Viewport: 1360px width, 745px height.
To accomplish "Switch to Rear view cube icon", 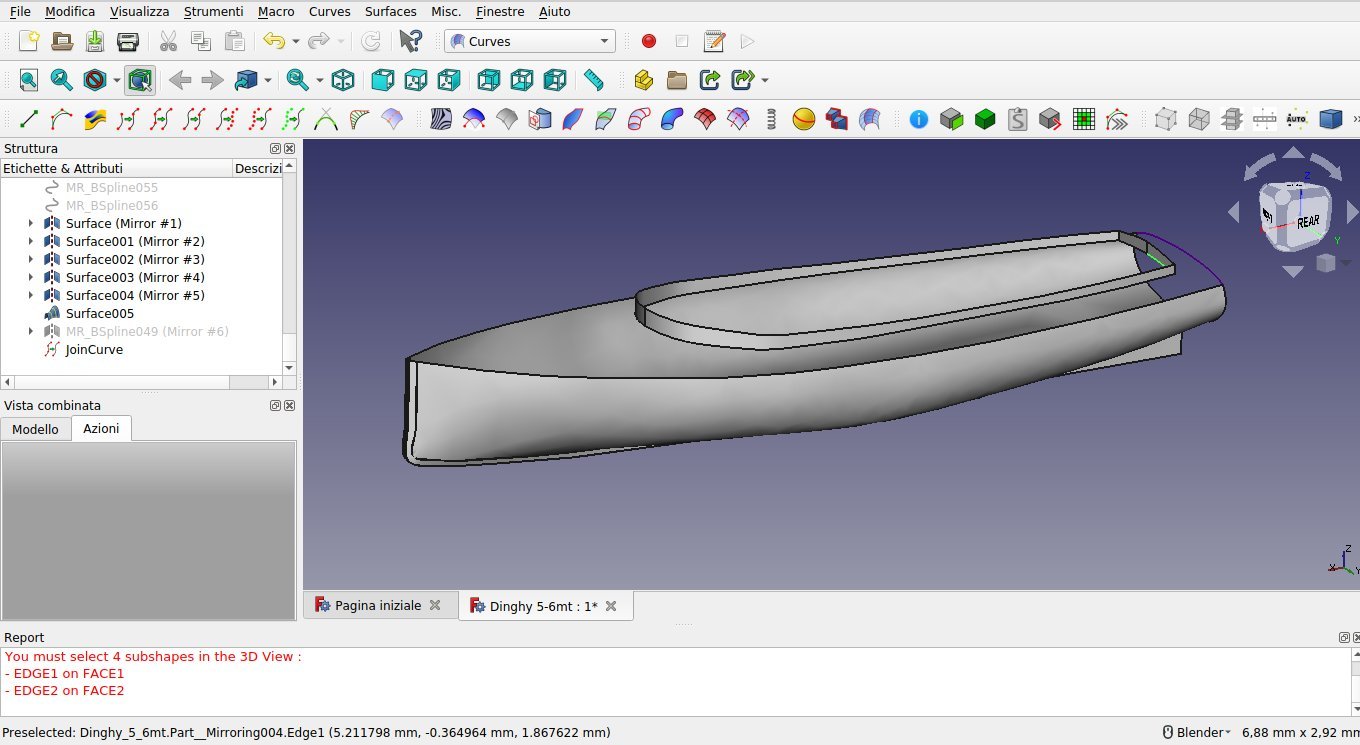I will pos(489,80).
